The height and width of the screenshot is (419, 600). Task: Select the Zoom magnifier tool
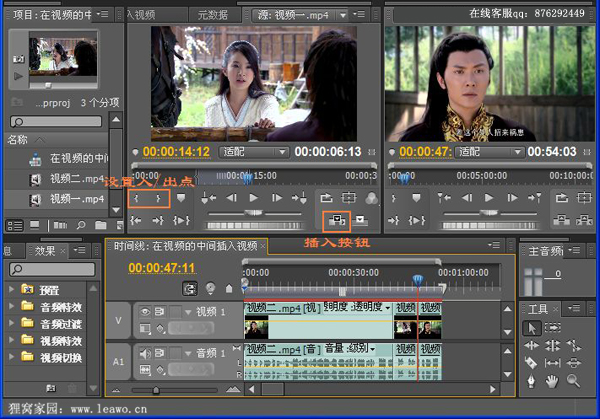pyautogui.click(x=573, y=381)
